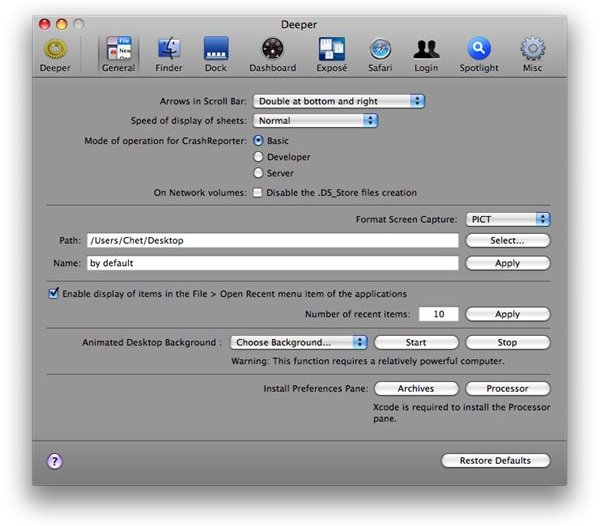Click the Select... path button

(508, 241)
